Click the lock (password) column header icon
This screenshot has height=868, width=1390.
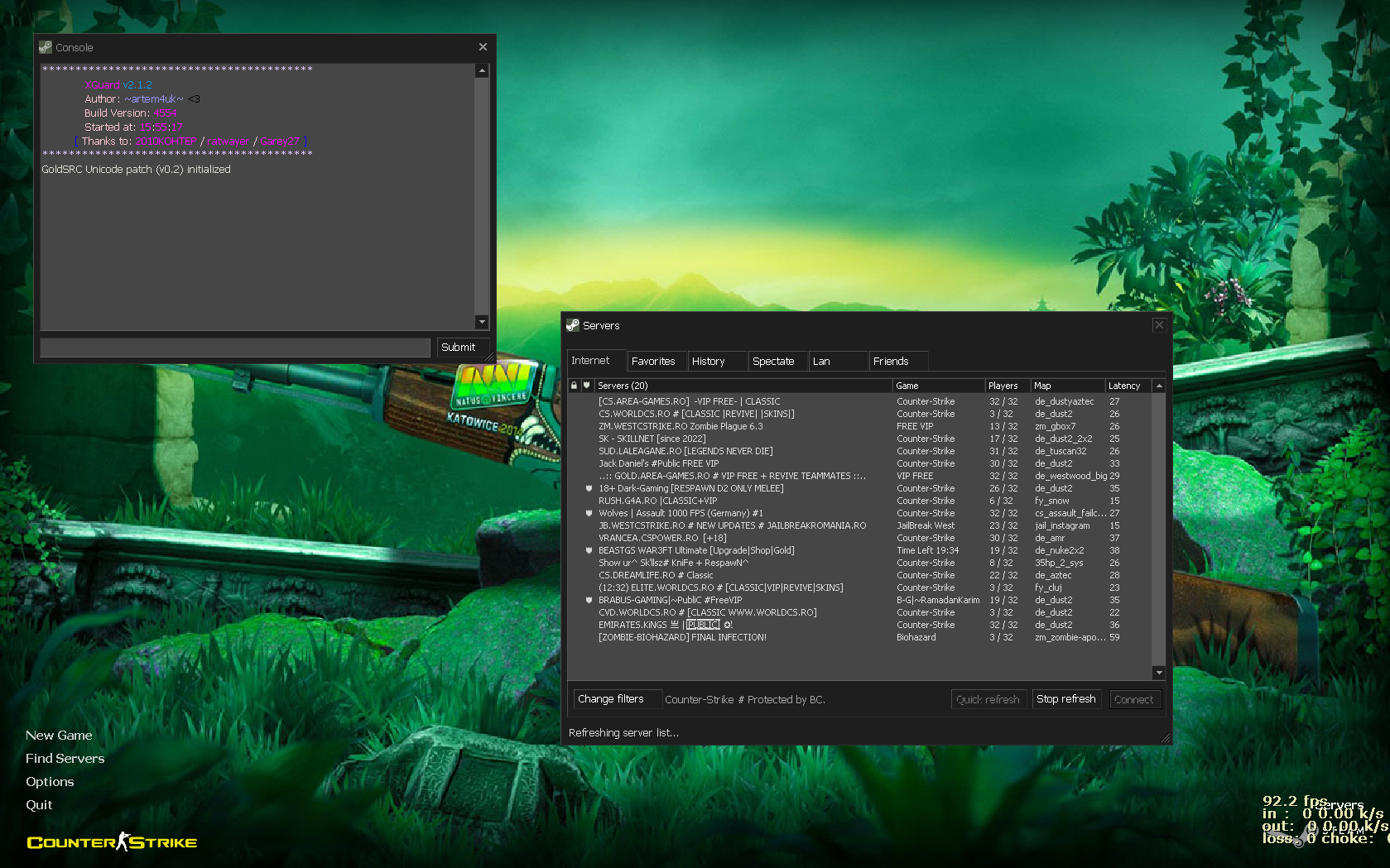[574, 386]
